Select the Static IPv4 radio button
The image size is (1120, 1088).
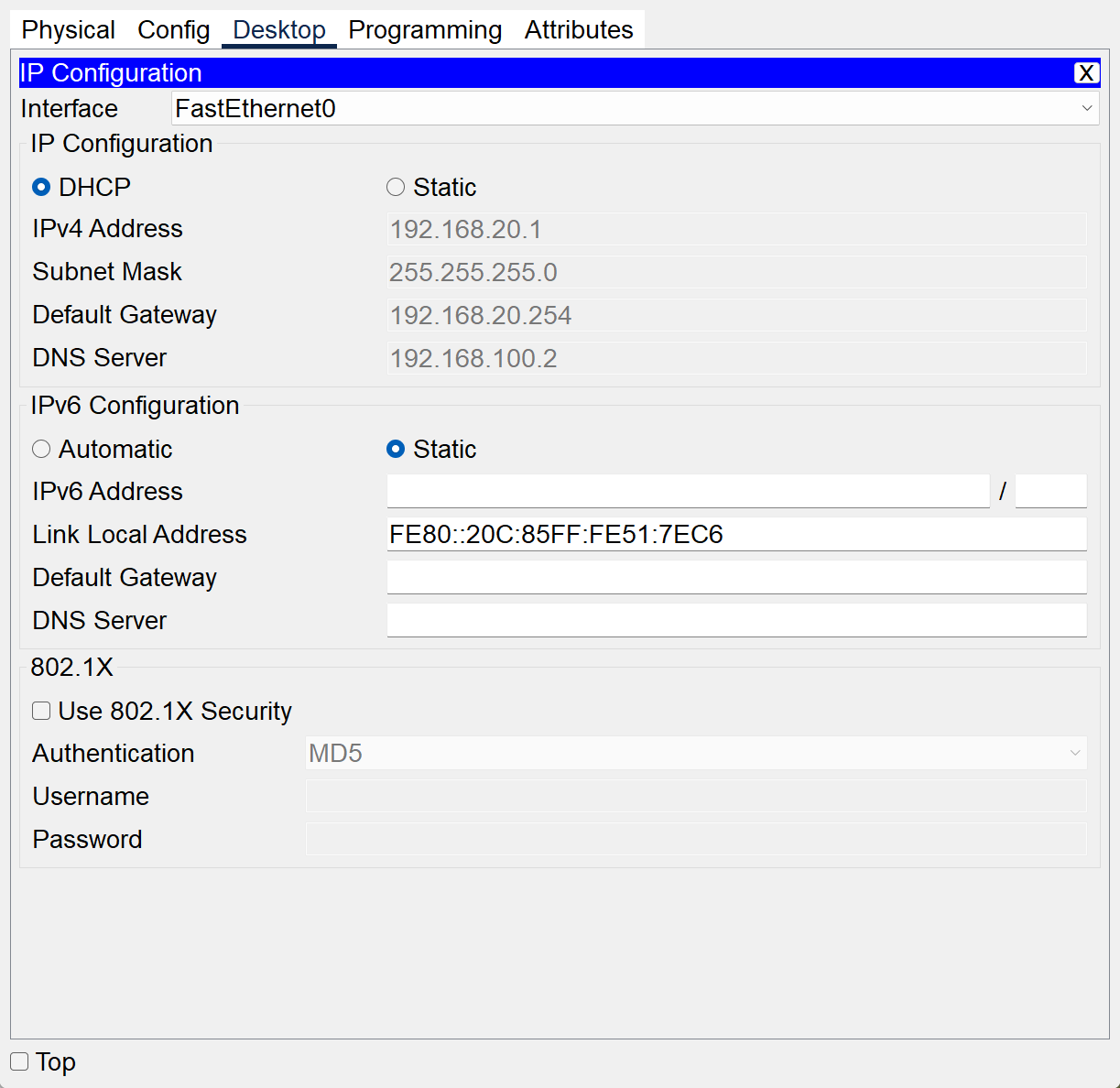point(396,187)
